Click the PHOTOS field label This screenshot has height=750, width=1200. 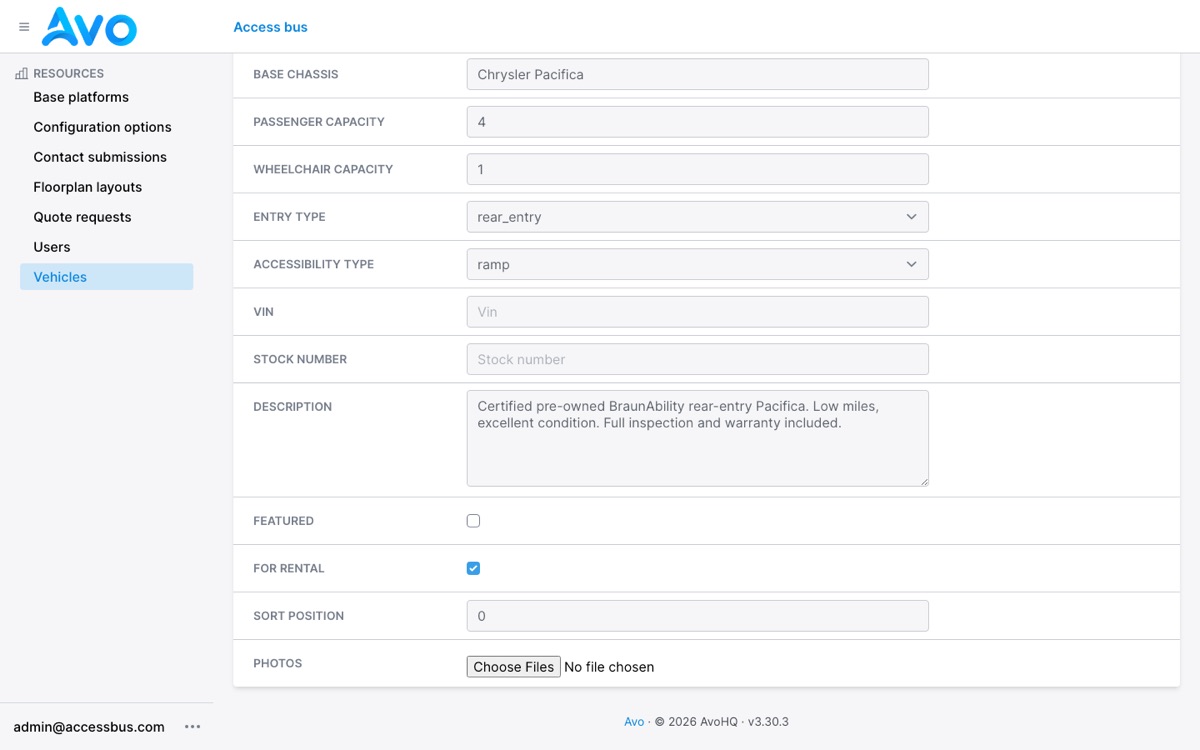(277, 663)
